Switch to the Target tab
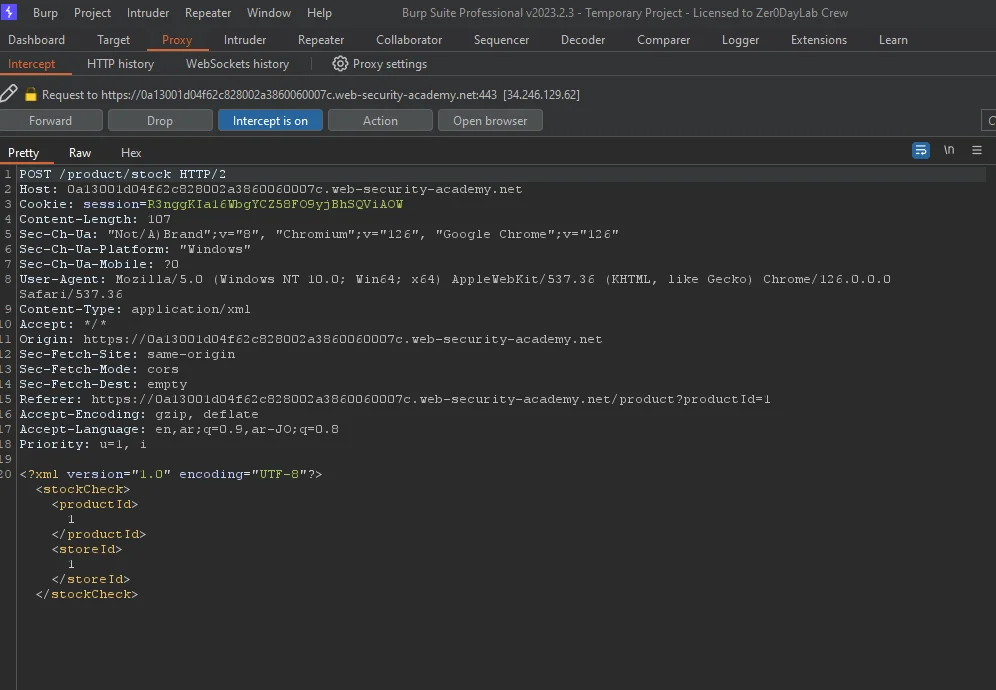The image size is (996, 690). [x=113, y=39]
